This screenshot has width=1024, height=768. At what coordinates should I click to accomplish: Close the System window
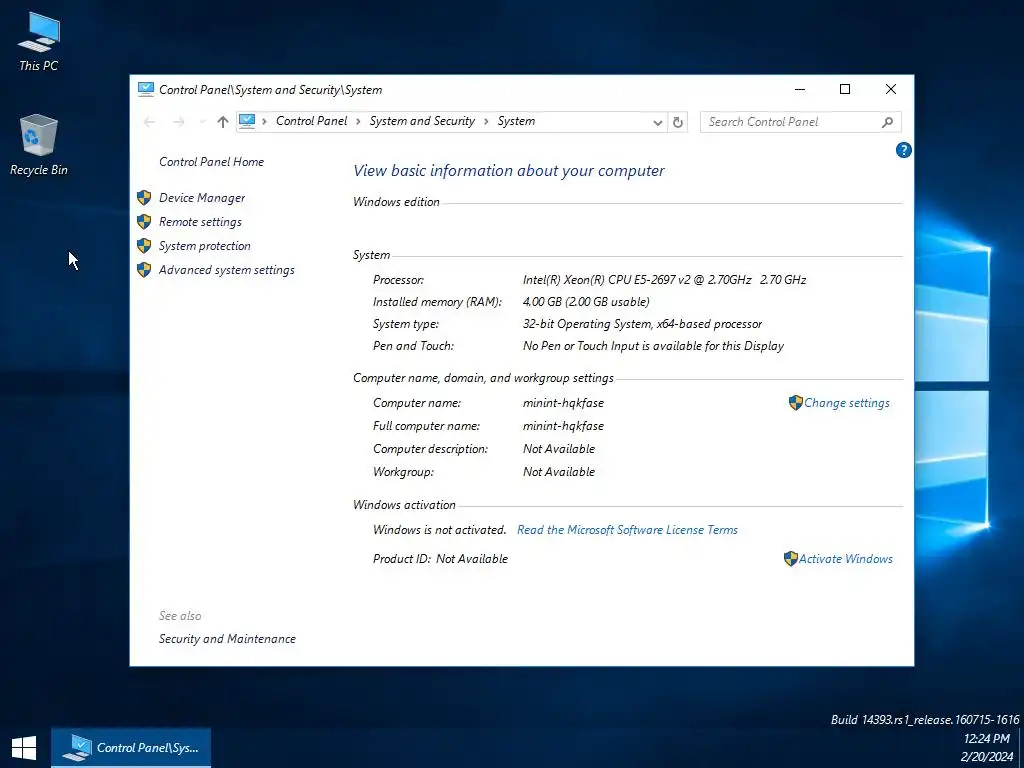[x=891, y=89]
